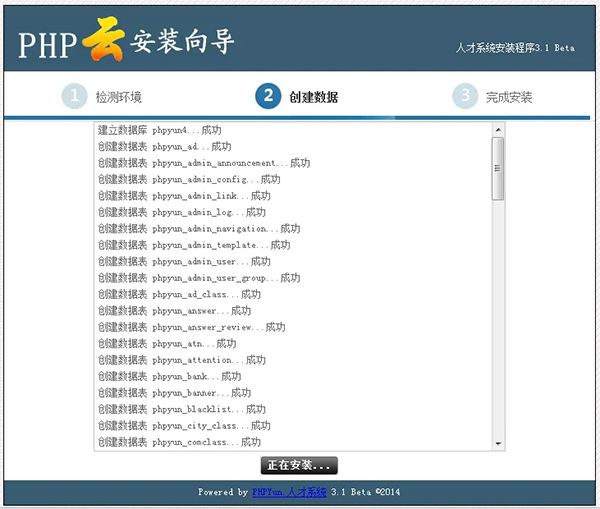Click the phpyun_admin_template log line
Viewport: 600px width, 509px height.
pyautogui.click(x=194, y=245)
